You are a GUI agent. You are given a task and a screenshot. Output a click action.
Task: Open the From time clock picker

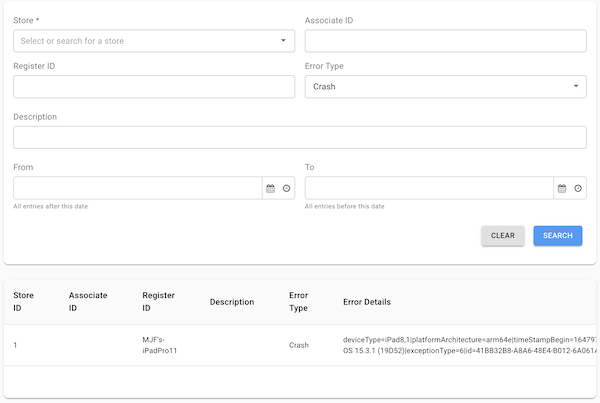tap(287, 188)
